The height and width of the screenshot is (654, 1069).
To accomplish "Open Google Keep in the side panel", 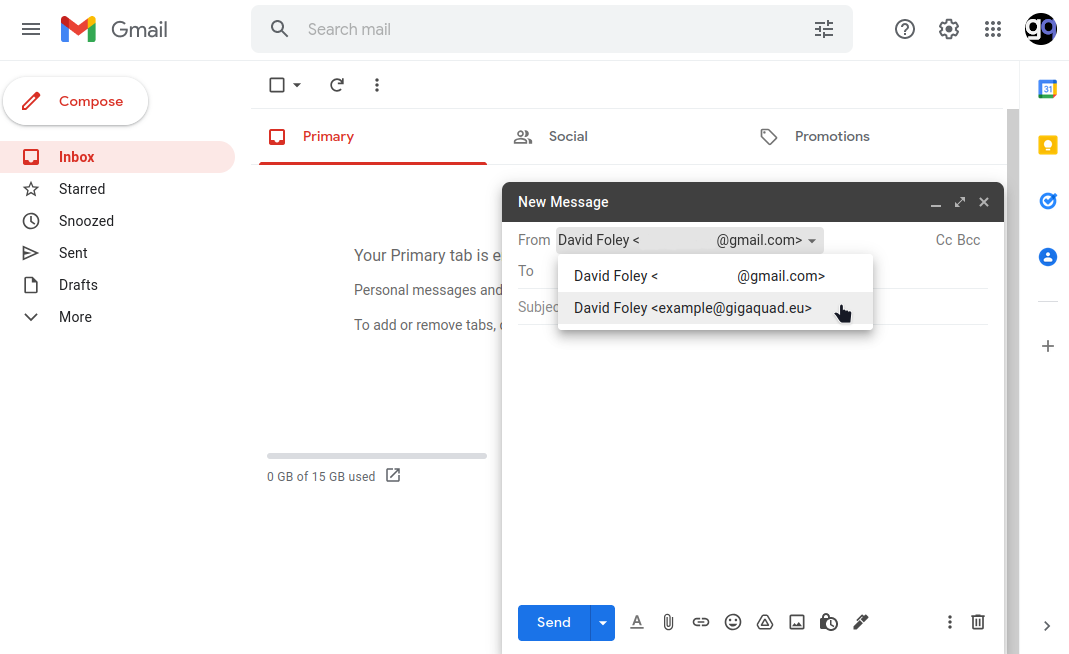I will pos(1047,145).
